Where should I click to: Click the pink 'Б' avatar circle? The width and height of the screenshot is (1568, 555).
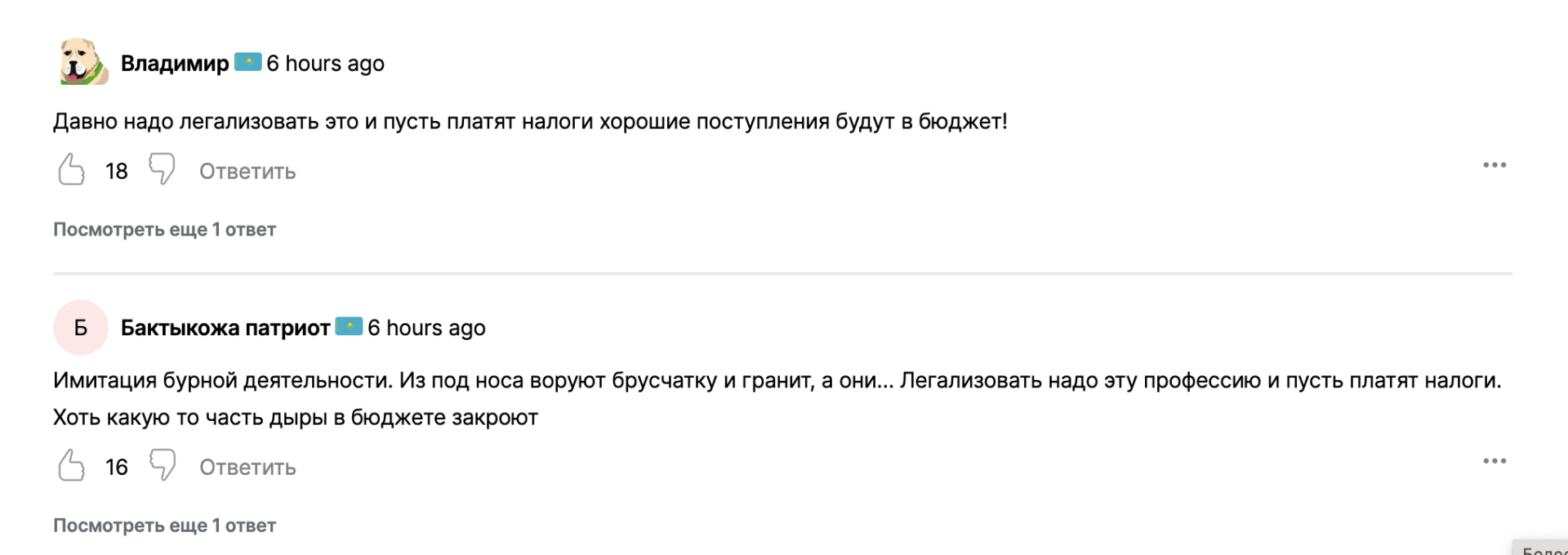tap(81, 328)
